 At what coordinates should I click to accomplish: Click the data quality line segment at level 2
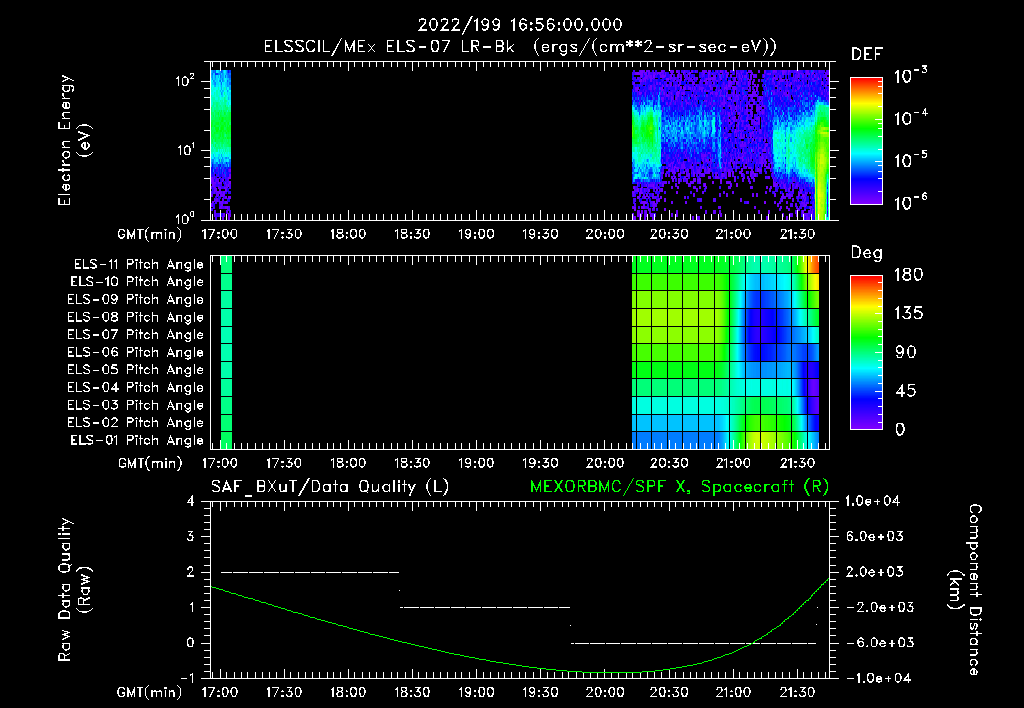point(310,572)
